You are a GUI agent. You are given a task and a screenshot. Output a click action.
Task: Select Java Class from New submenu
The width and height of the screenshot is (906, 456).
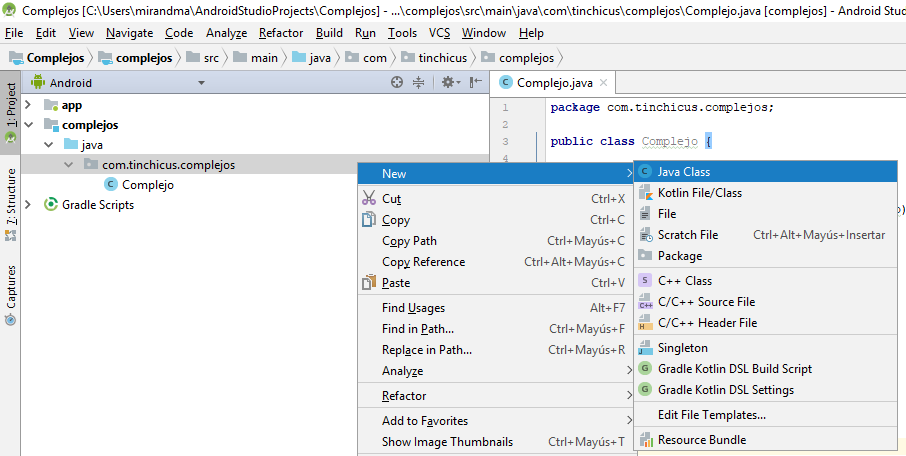[x=683, y=172]
